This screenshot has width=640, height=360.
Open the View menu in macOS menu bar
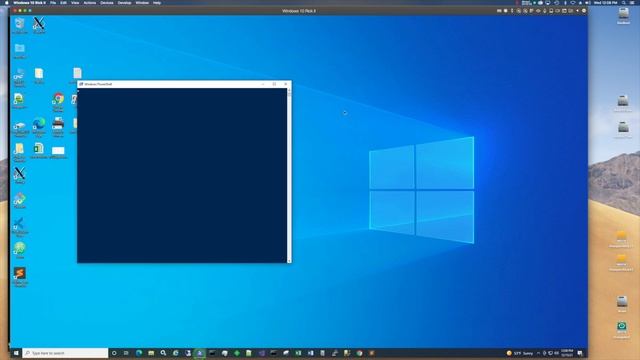75,2
